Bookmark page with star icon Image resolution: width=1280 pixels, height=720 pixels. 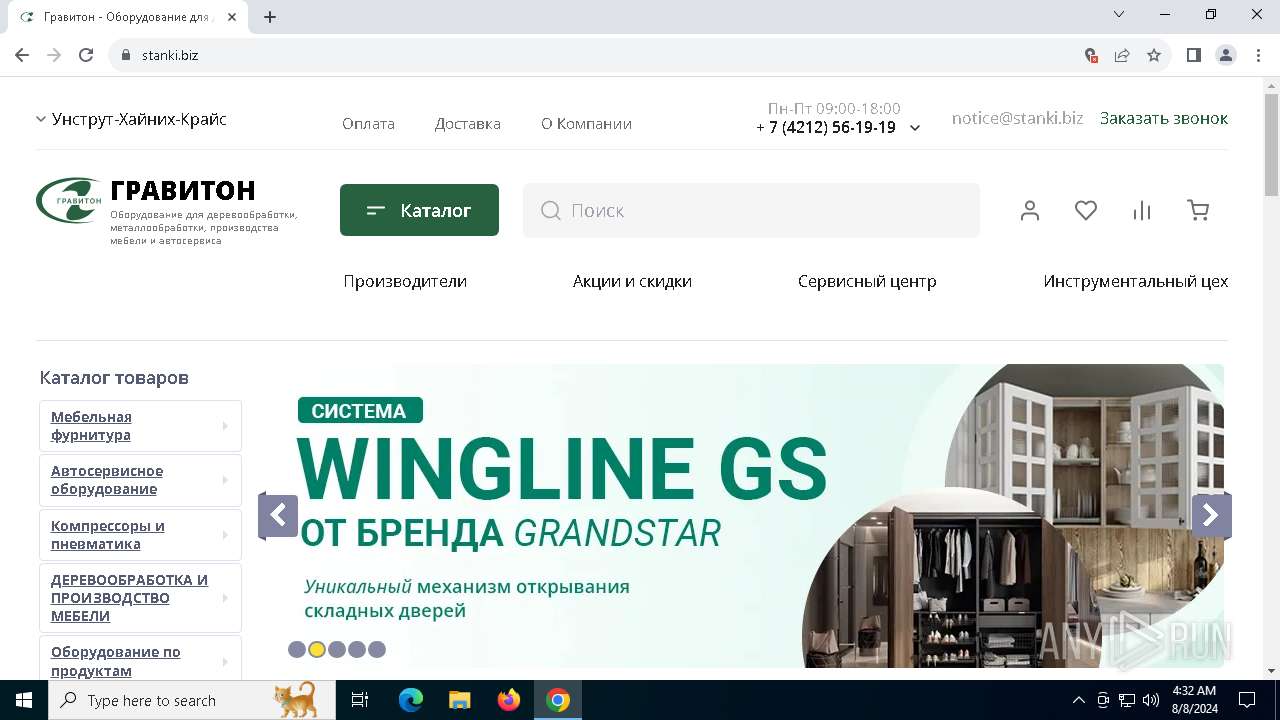click(1154, 55)
